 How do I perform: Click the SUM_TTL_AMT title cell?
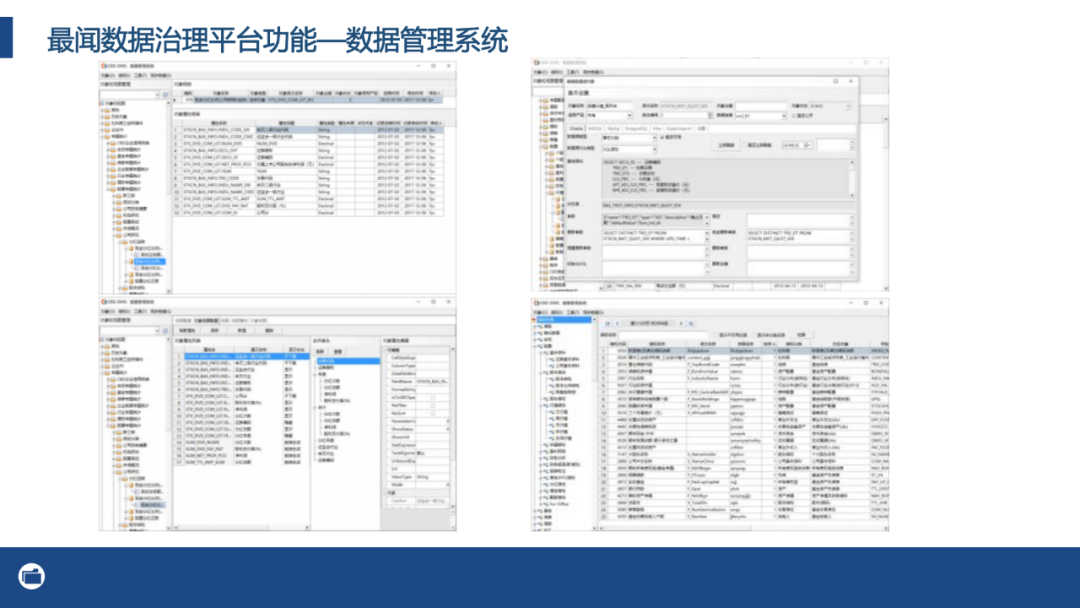tap(286, 199)
